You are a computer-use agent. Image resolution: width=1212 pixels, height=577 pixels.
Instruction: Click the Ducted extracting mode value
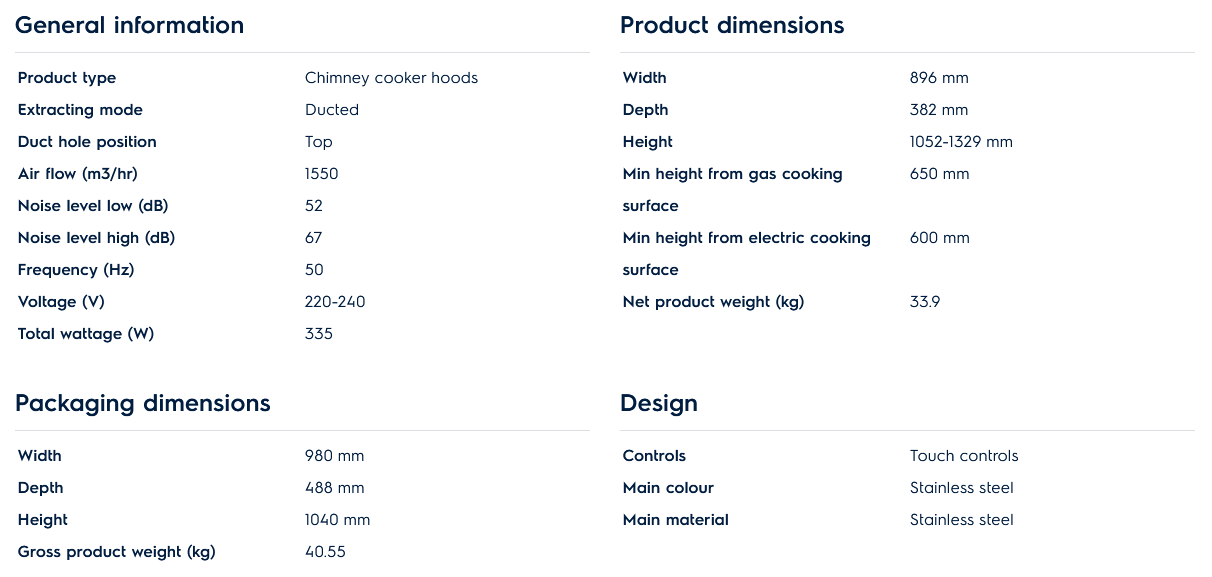(x=332, y=110)
